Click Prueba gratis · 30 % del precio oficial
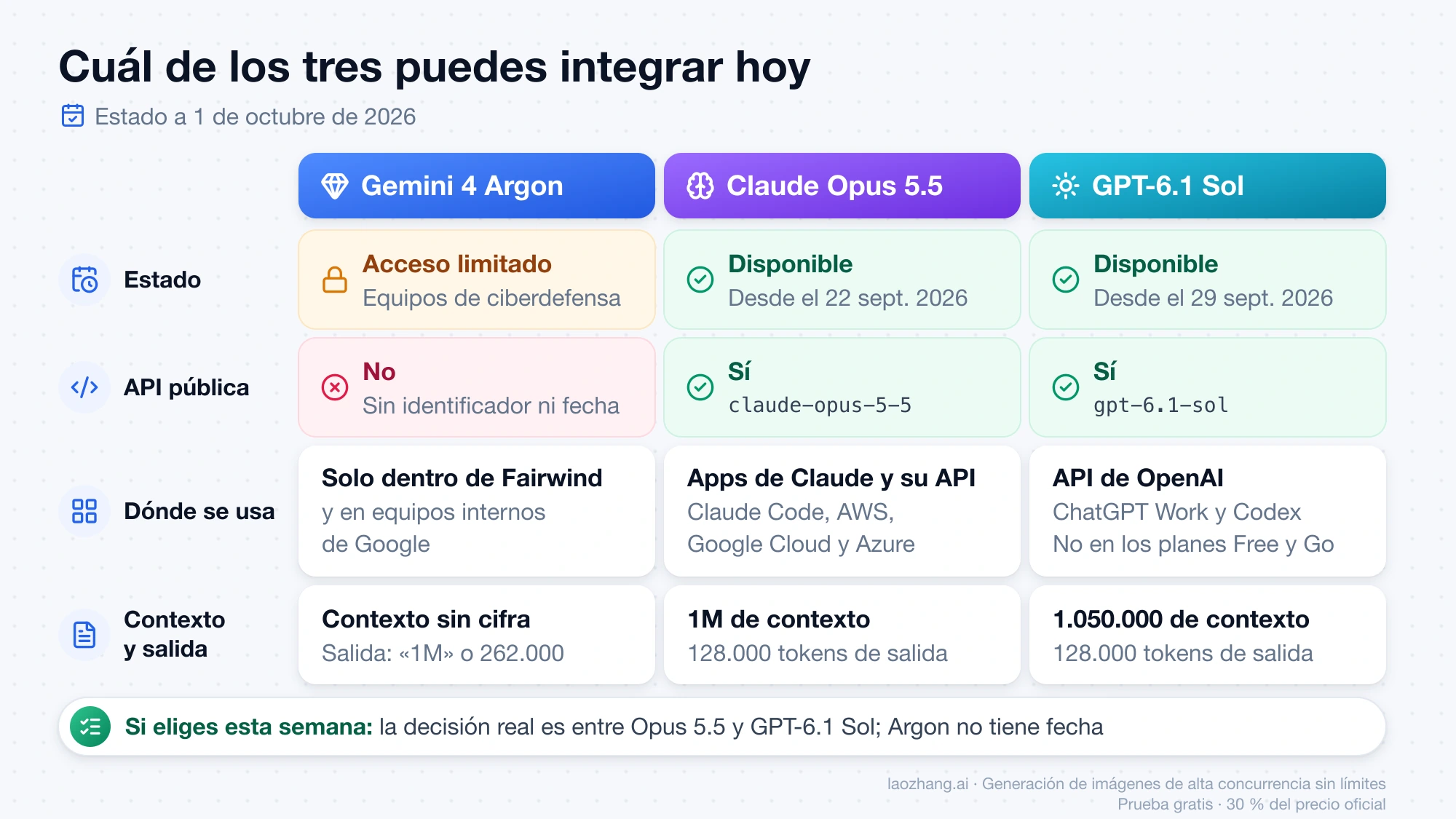 (x=1251, y=804)
